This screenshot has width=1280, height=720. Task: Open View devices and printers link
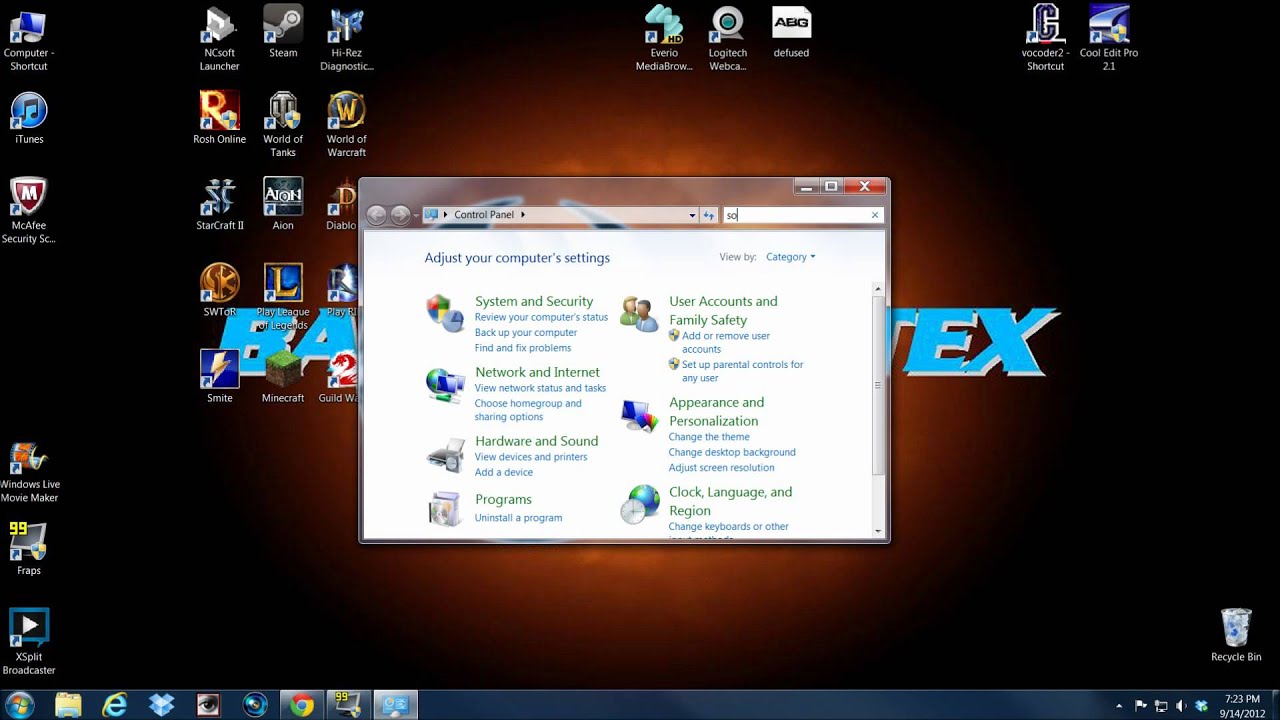[531, 457]
